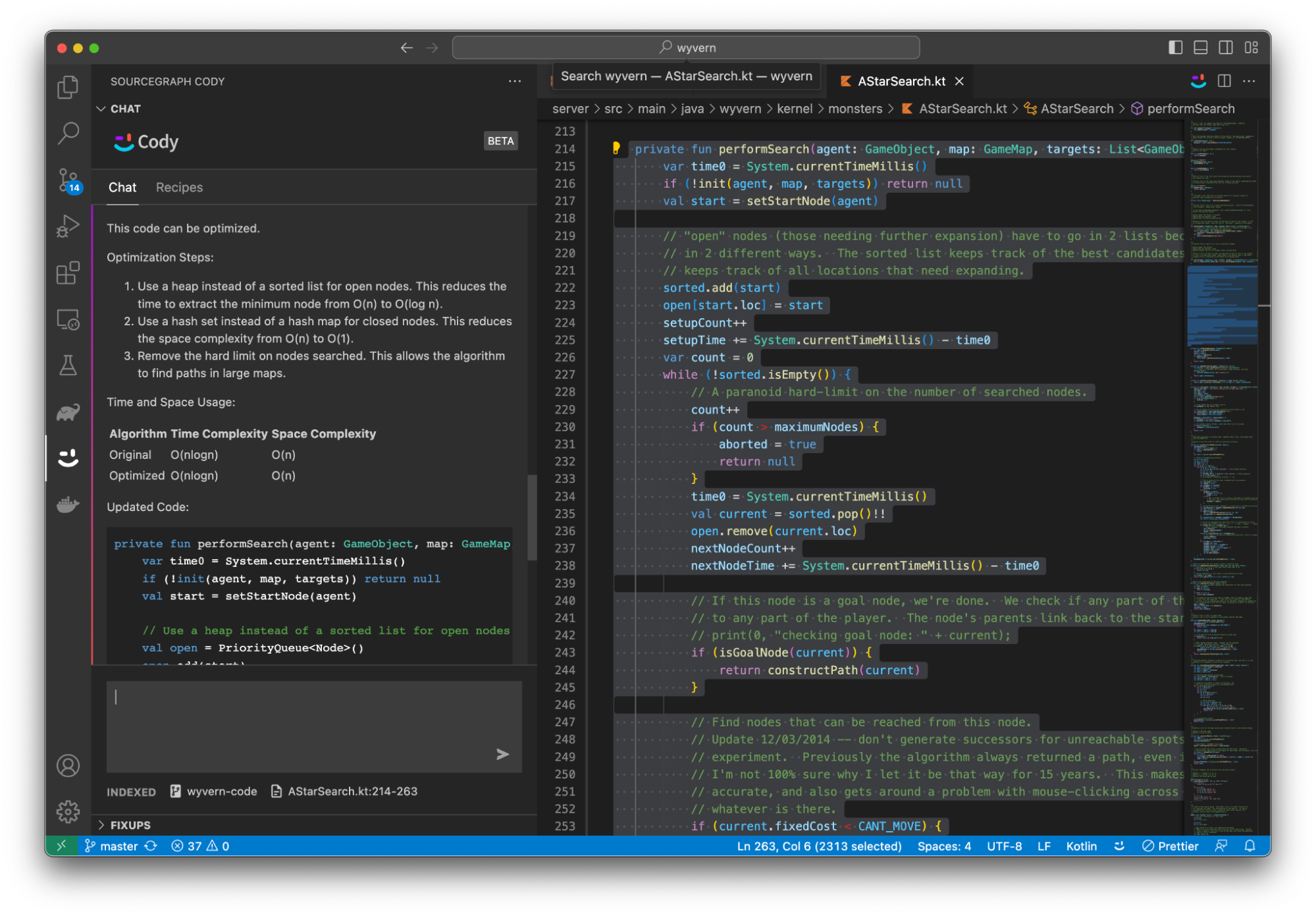Open the Manage gear icon
This screenshot has width=1316, height=916.
[68, 811]
